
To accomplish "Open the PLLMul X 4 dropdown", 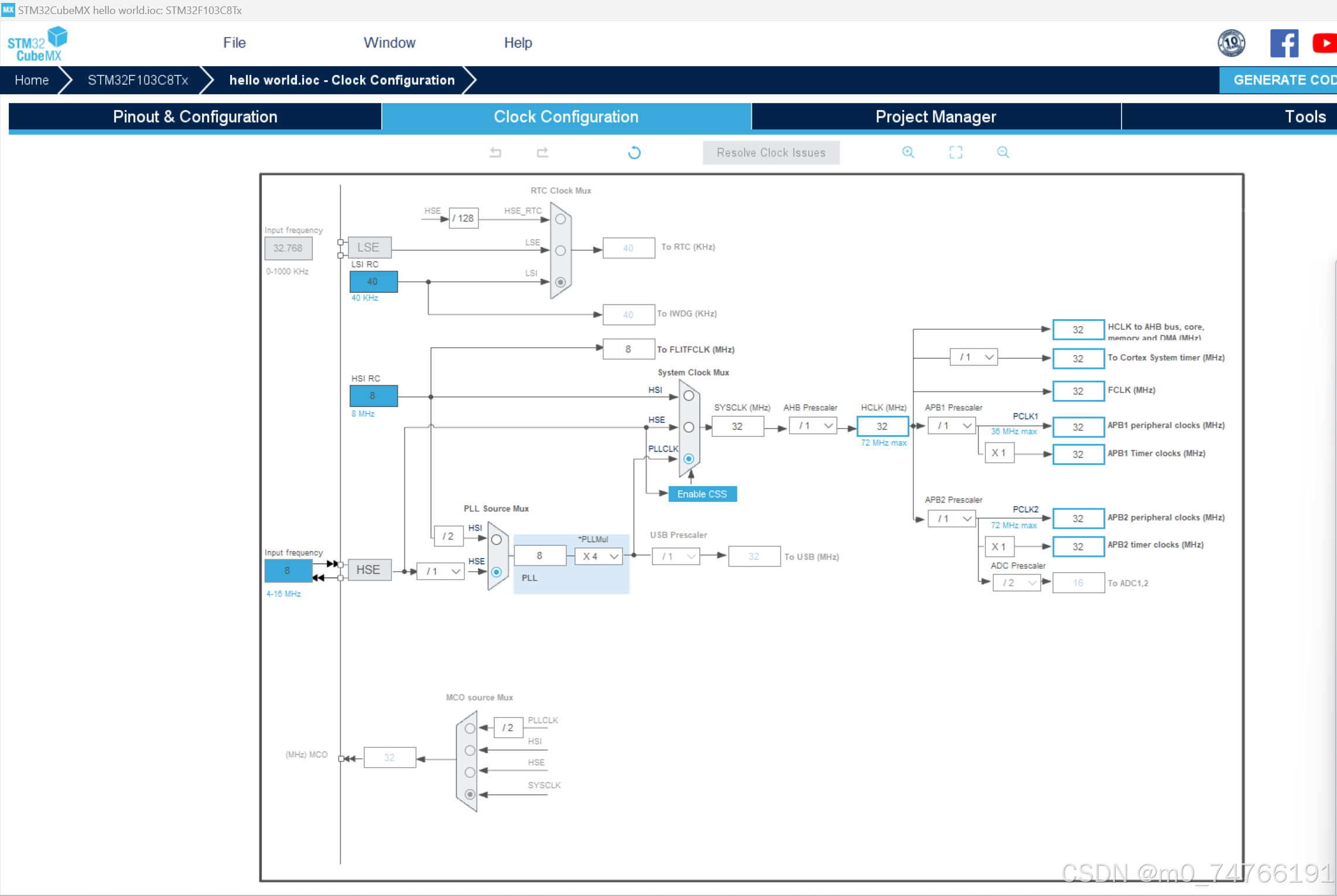I will (599, 556).
